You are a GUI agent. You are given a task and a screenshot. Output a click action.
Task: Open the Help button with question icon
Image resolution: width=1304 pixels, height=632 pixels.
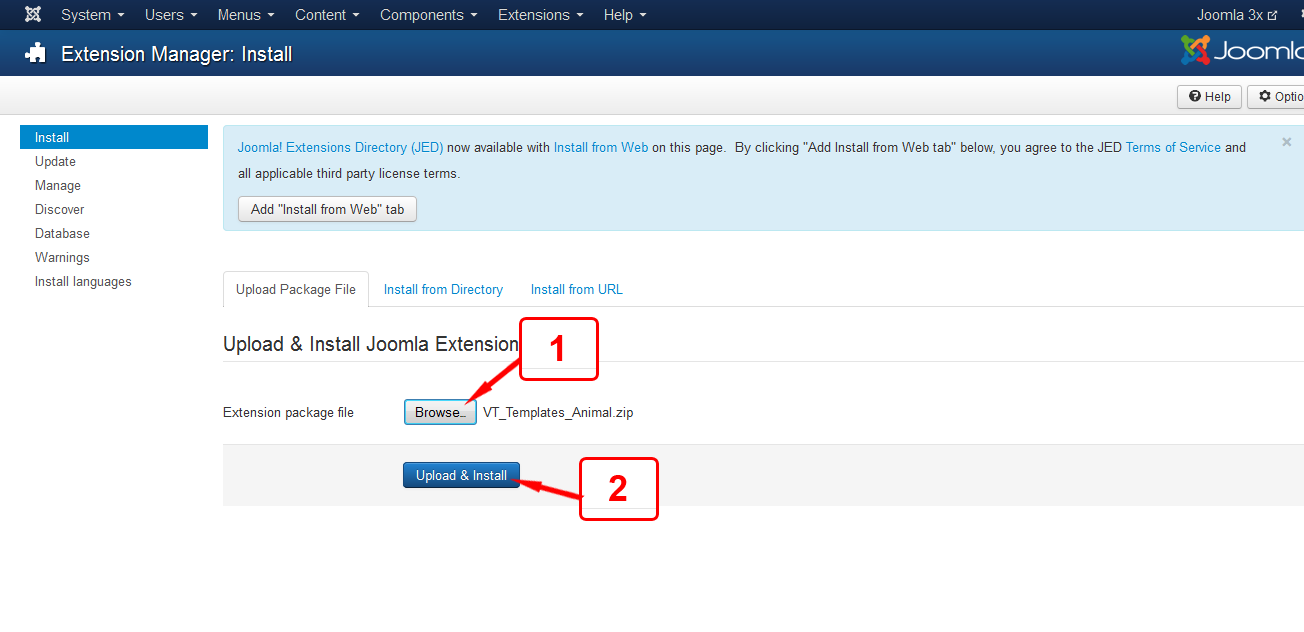(x=1209, y=97)
